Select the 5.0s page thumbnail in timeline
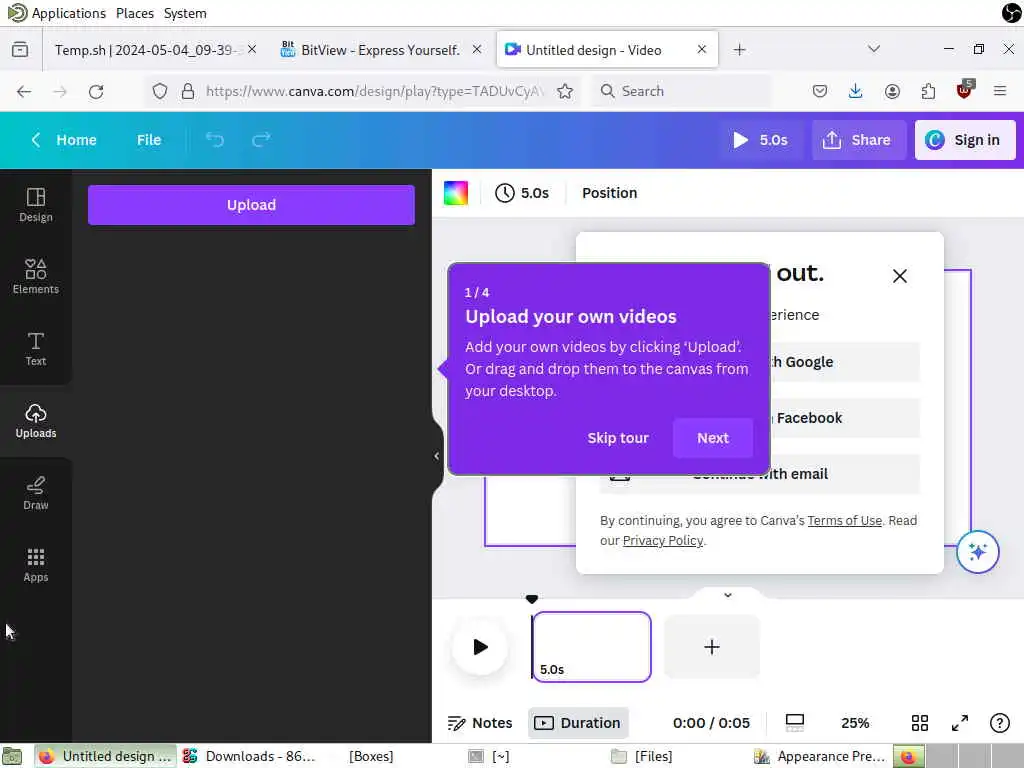1024x768 pixels. coord(592,647)
